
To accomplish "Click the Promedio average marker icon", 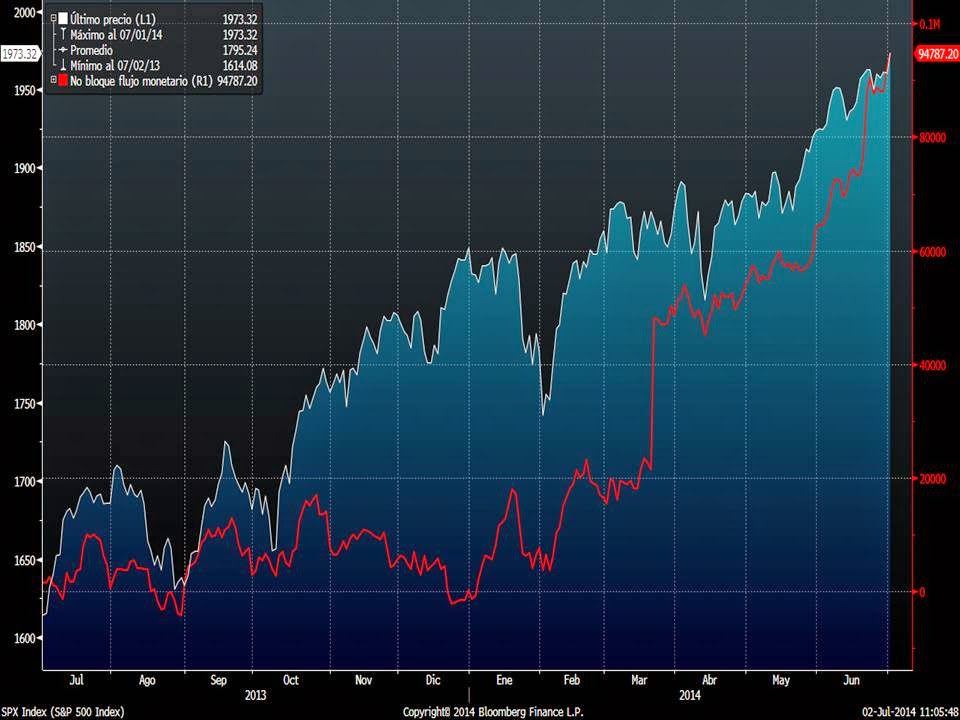I will [63, 49].
